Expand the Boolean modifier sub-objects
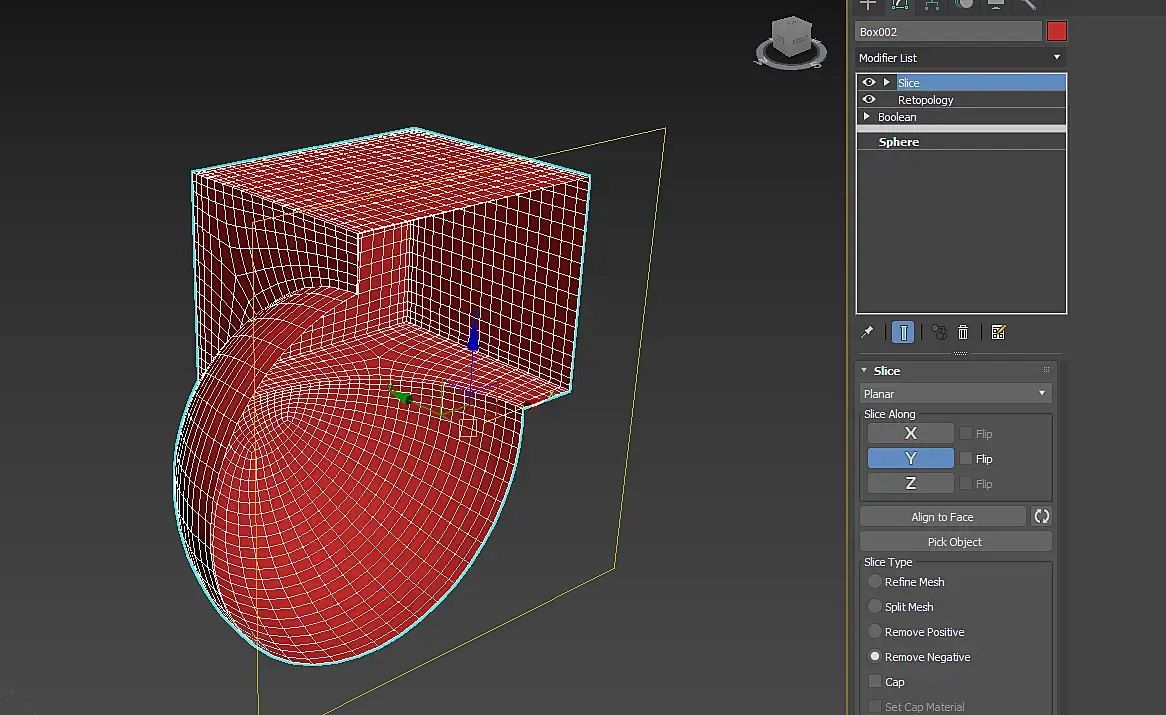 tap(867, 117)
